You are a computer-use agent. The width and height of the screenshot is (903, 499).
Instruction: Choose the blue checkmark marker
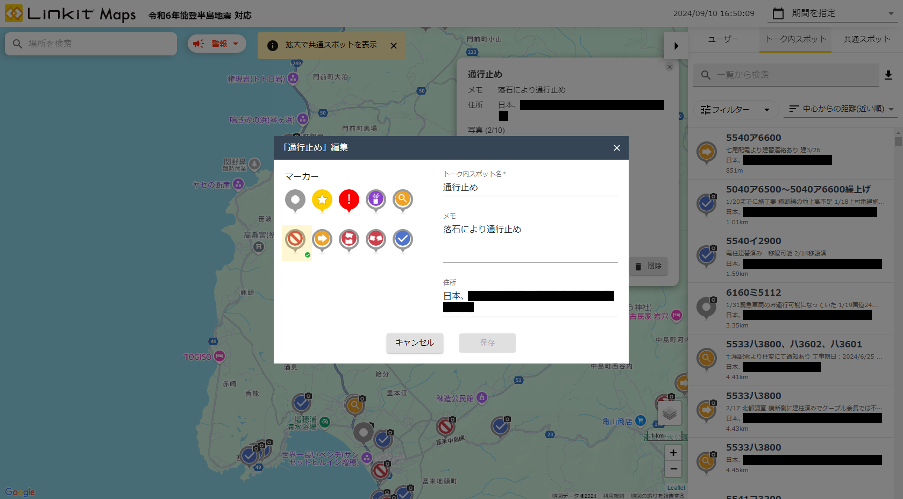403,240
